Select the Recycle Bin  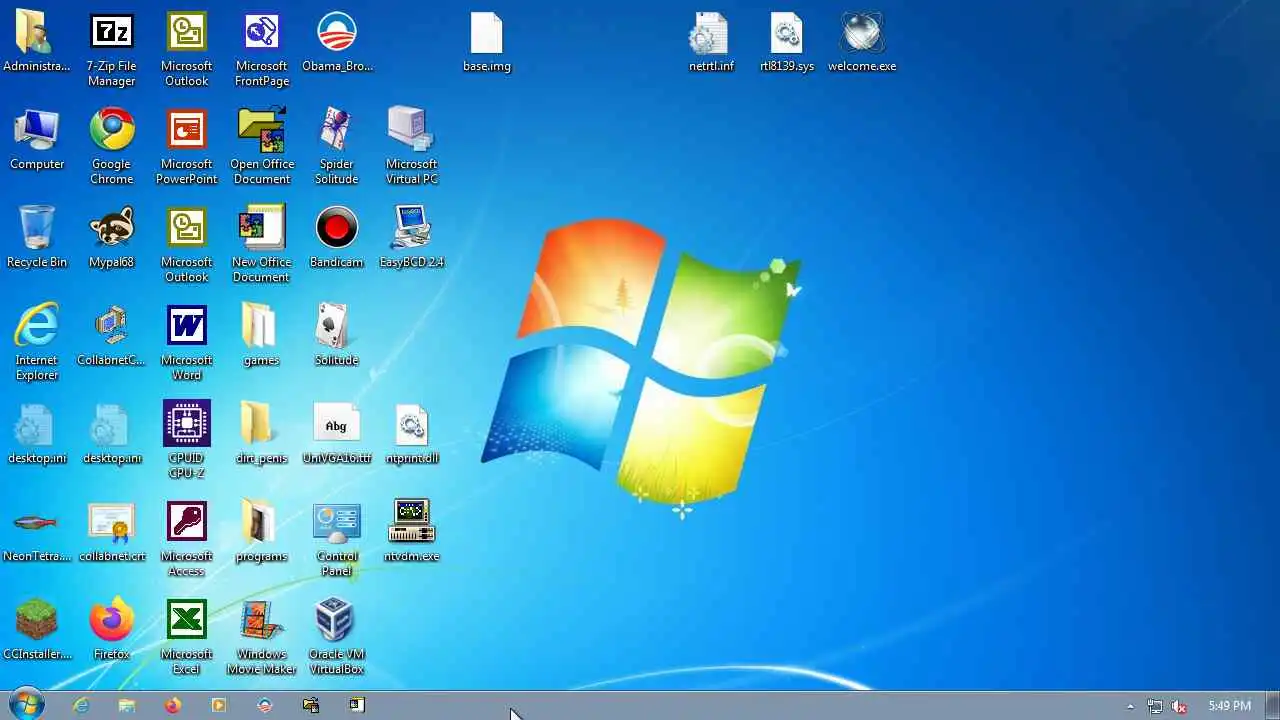coord(37,238)
